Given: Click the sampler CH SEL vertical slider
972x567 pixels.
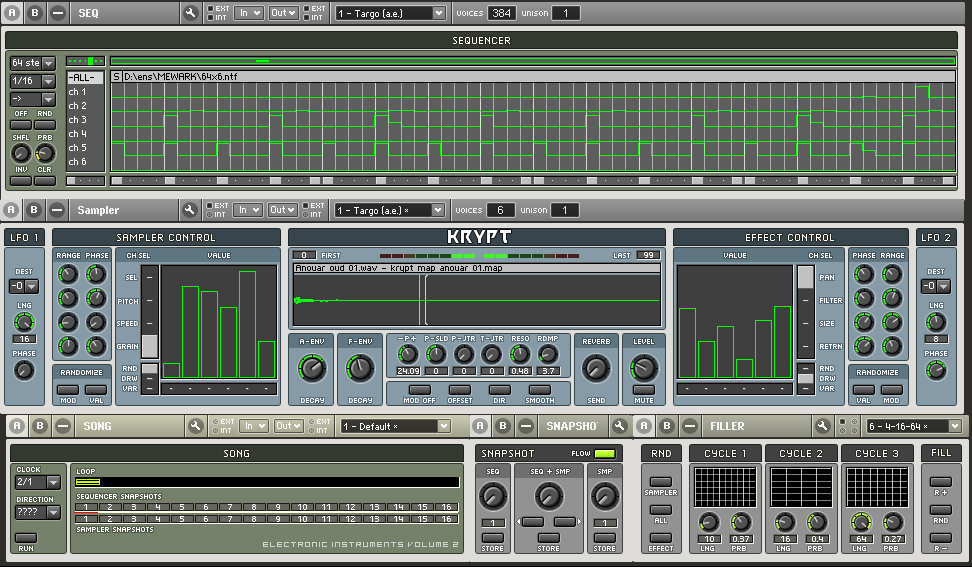Looking at the screenshot, I should point(149,311).
